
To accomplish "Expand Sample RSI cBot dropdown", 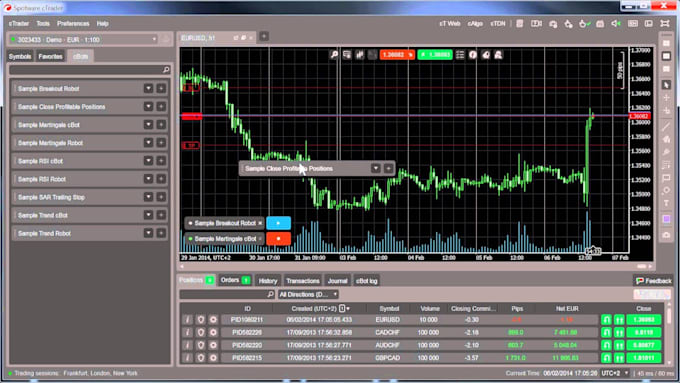I will click(x=148, y=161).
